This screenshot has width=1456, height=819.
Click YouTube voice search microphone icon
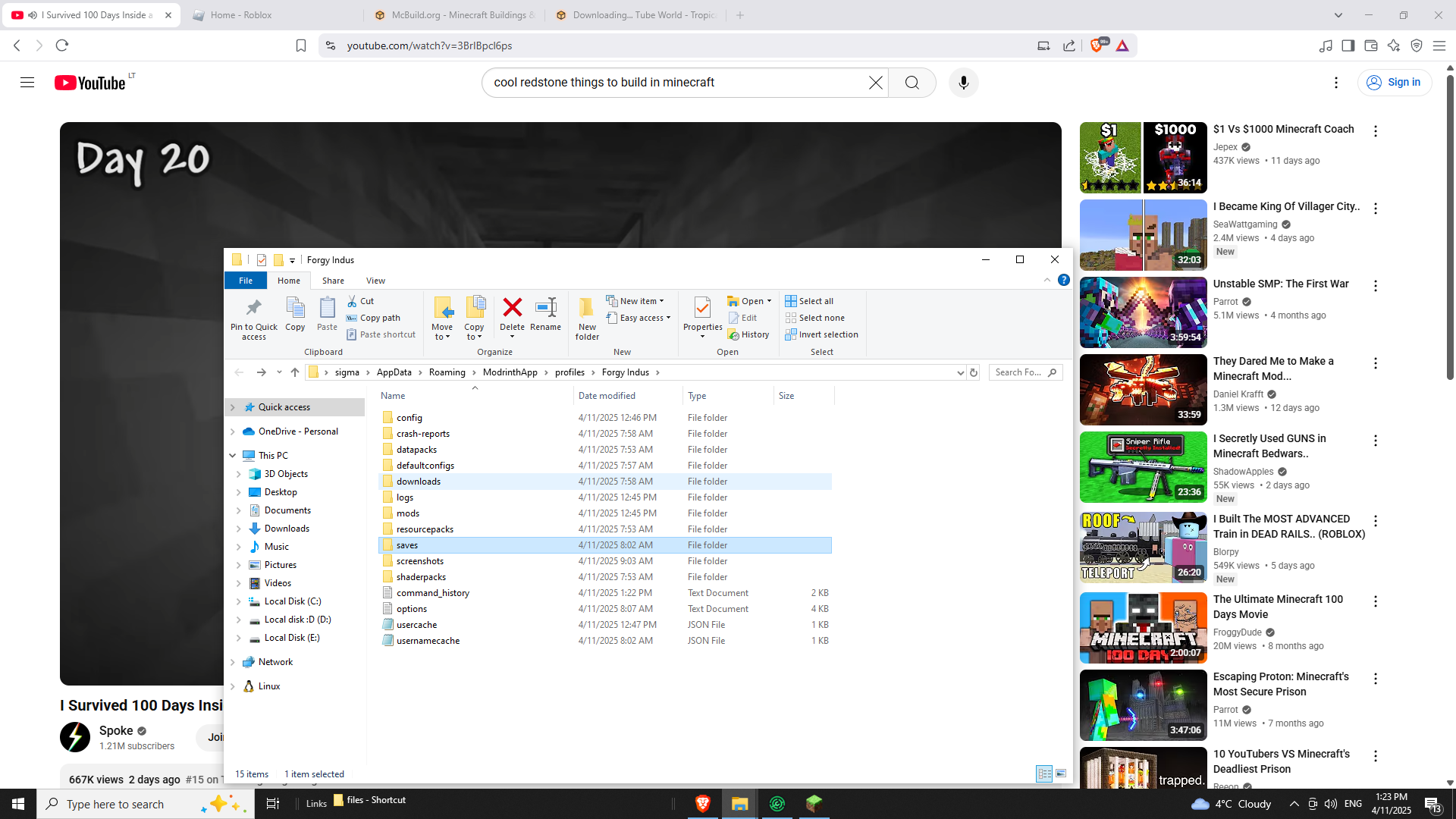click(x=963, y=83)
